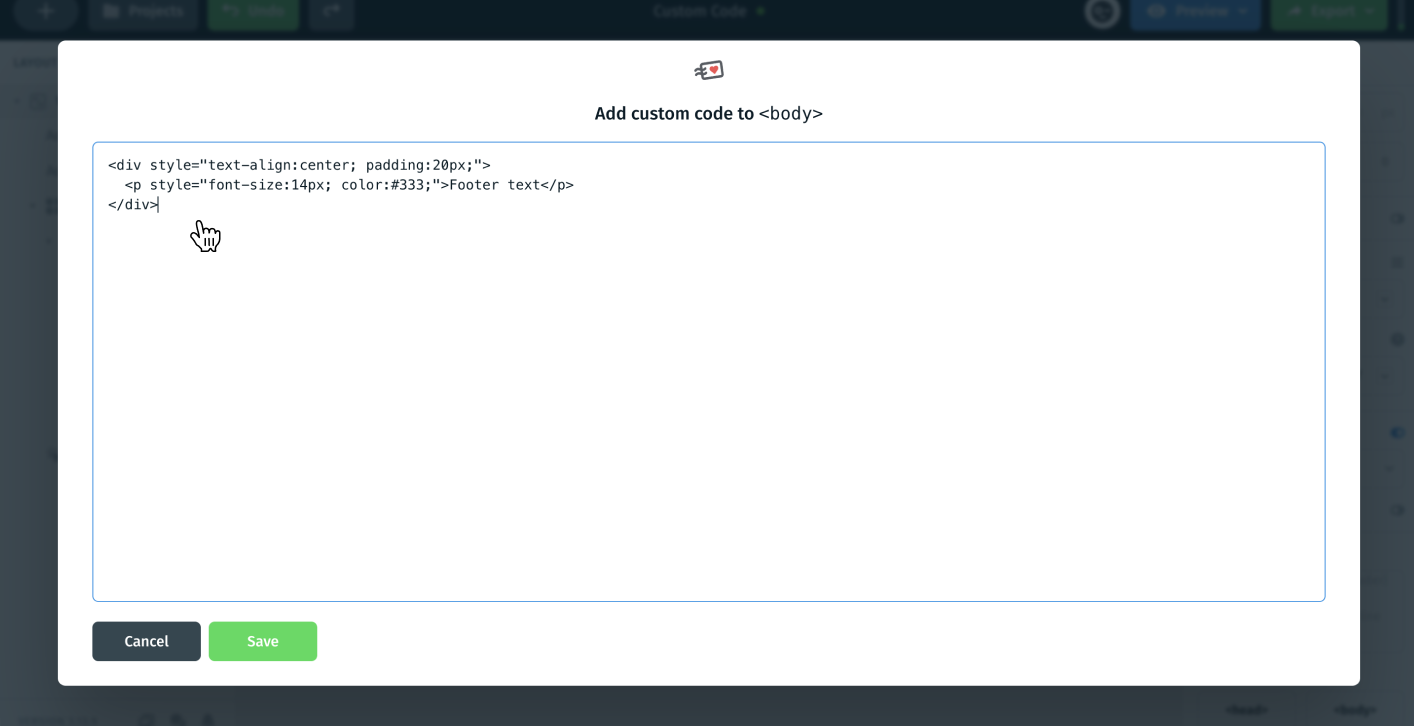Image resolution: width=1414 pixels, height=726 pixels.
Task: Open the green Export dropdown
Action: pyautogui.click(x=1329, y=12)
